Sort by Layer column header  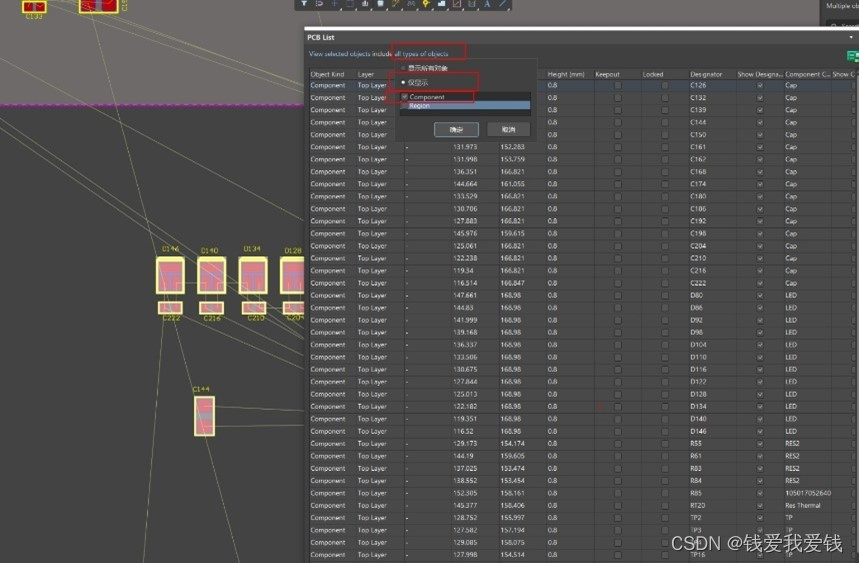point(366,74)
